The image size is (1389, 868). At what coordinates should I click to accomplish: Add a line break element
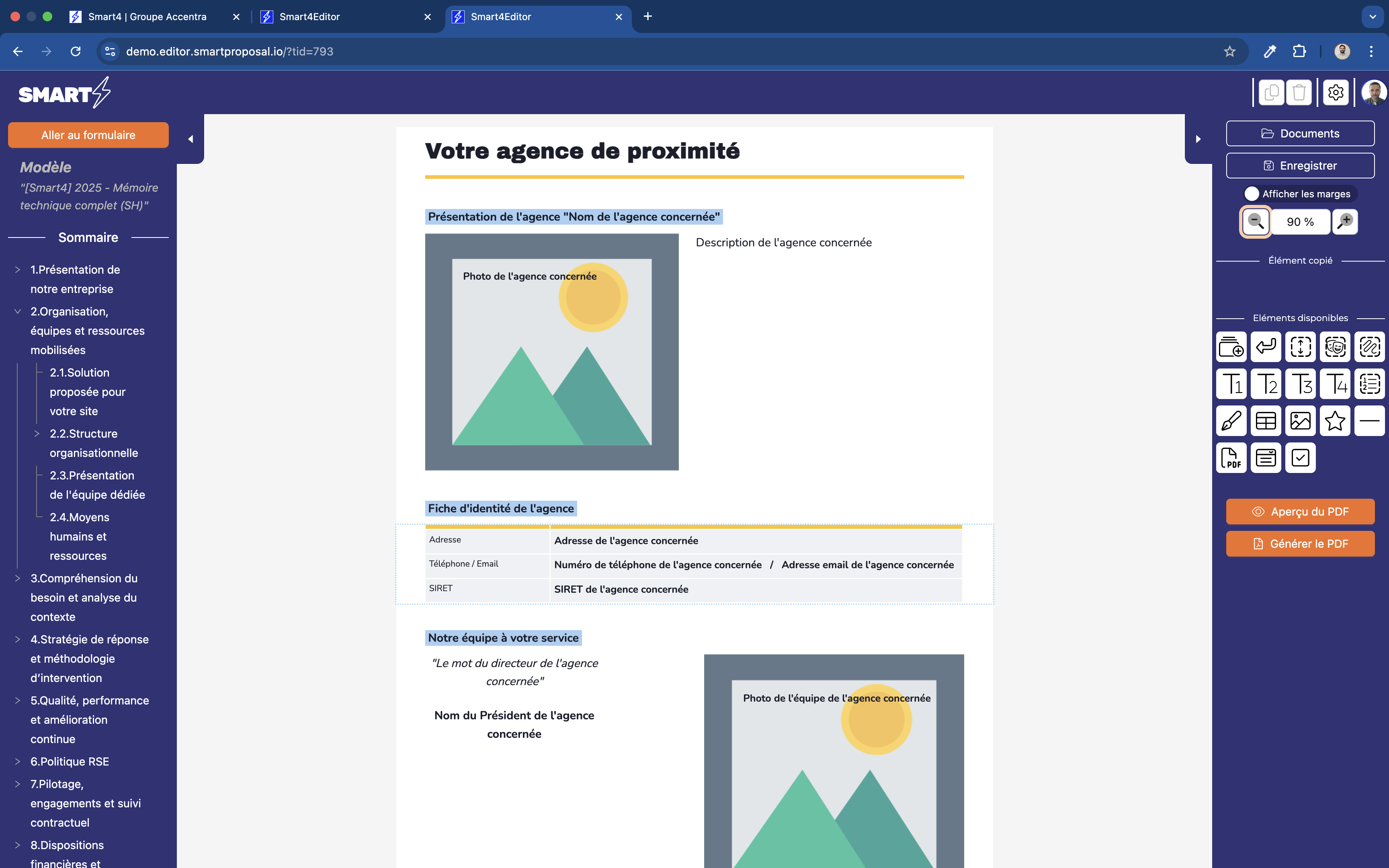[1266, 347]
